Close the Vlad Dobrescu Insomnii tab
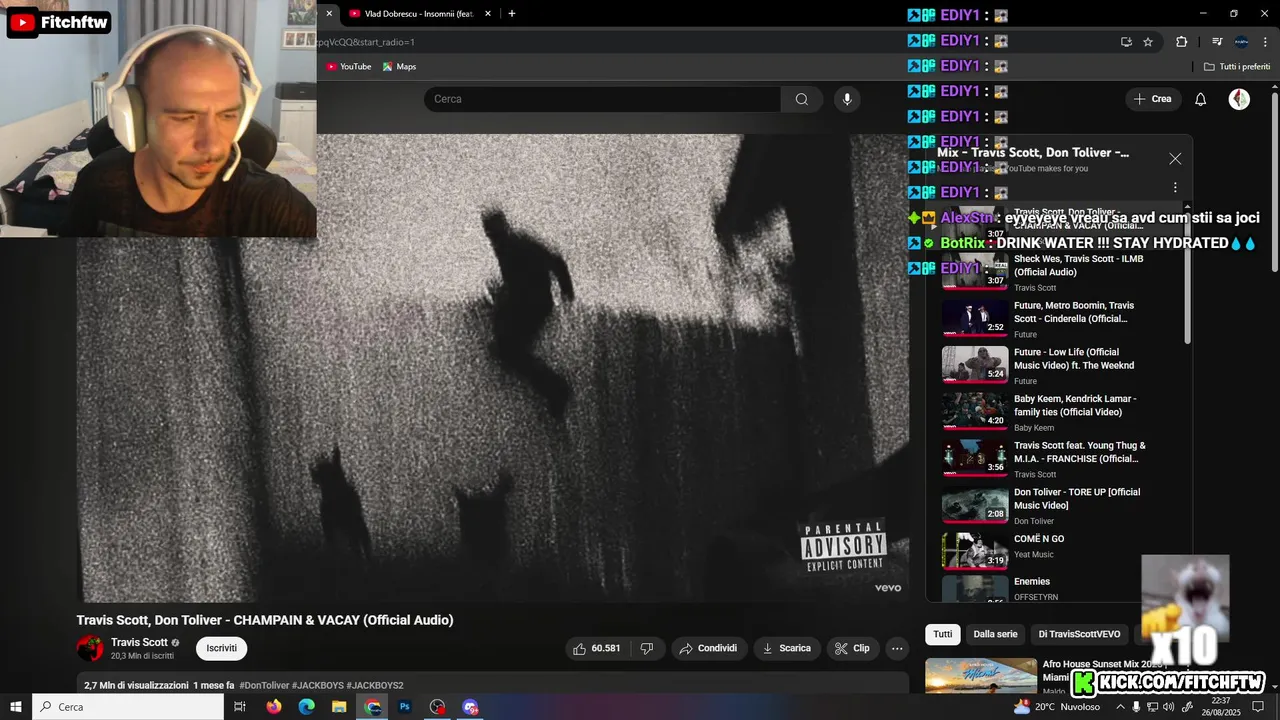1280x720 pixels. [x=488, y=13]
